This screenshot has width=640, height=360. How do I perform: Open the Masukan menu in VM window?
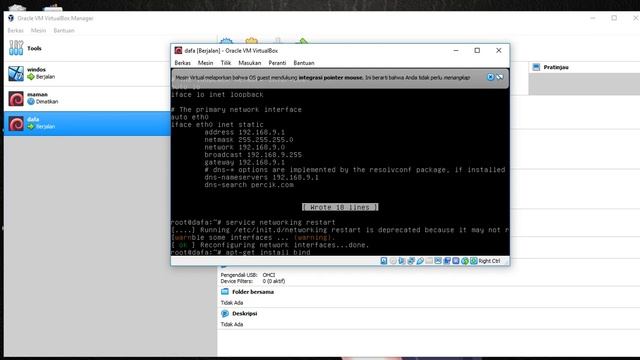249,63
